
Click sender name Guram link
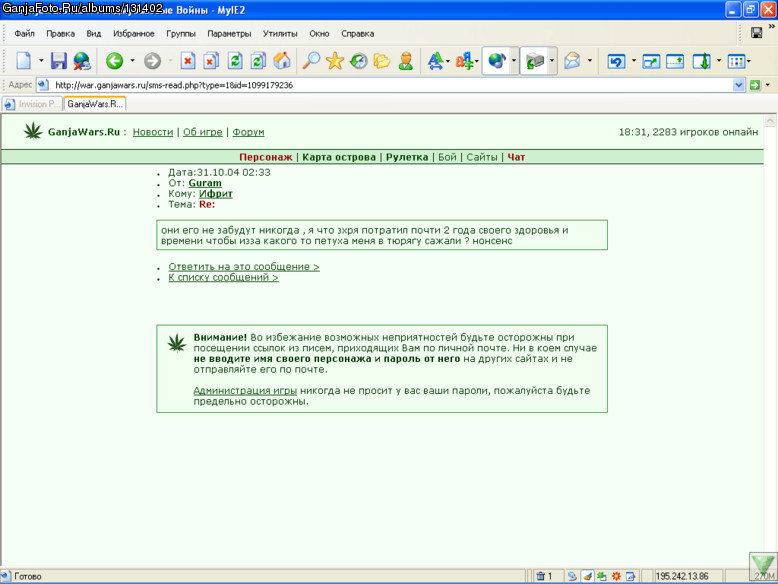coord(205,183)
